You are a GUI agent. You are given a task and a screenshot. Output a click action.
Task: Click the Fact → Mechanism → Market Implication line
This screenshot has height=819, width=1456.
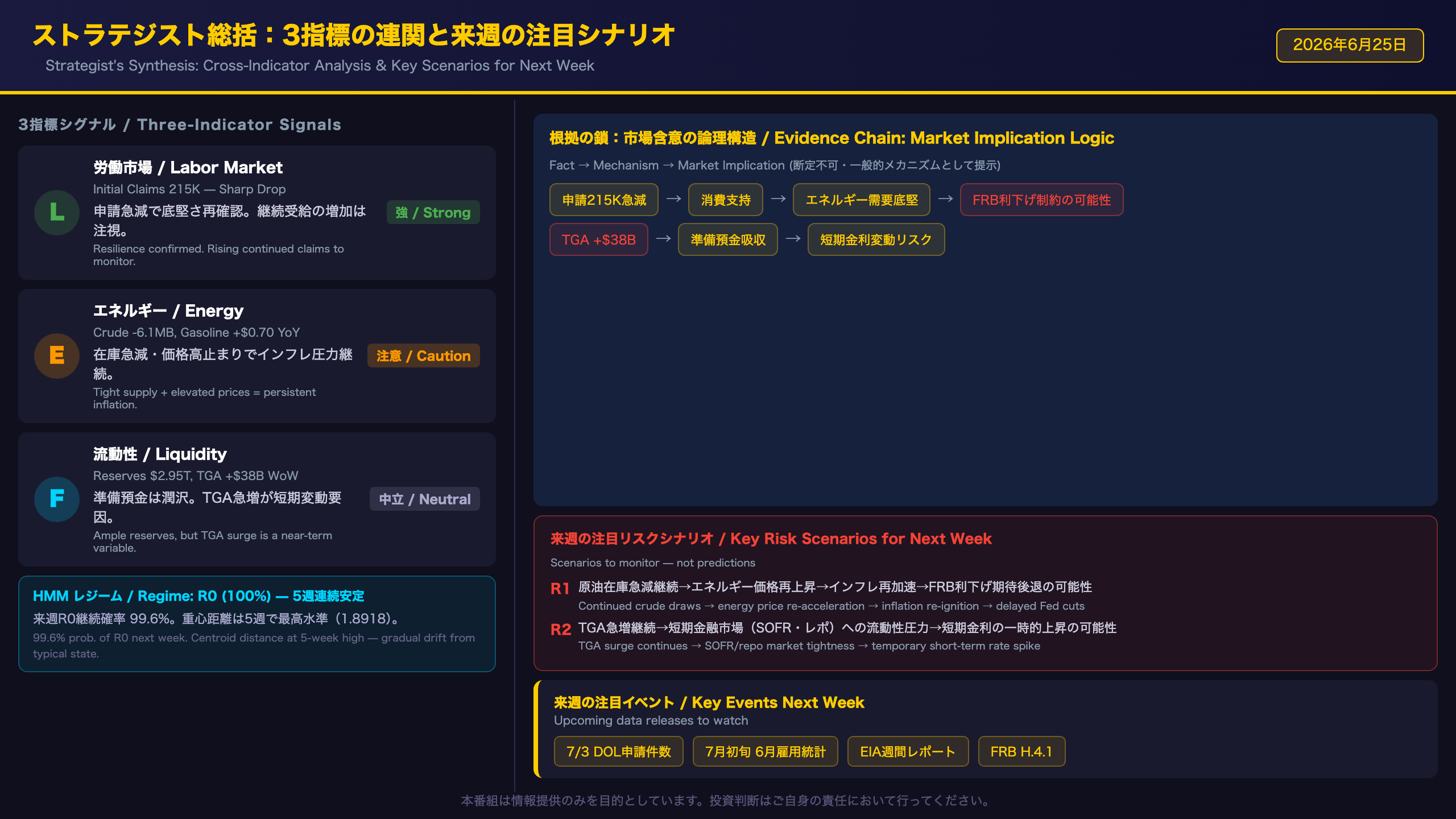[x=775, y=165]
